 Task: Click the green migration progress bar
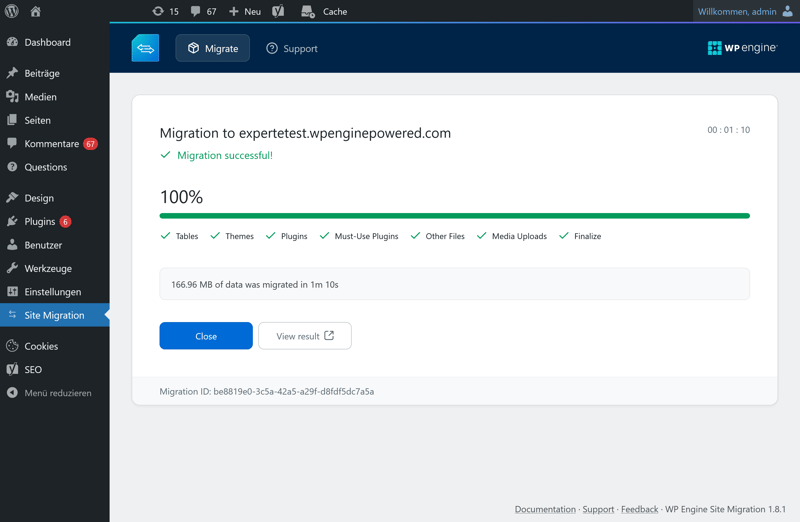click(x=455, y=216)
